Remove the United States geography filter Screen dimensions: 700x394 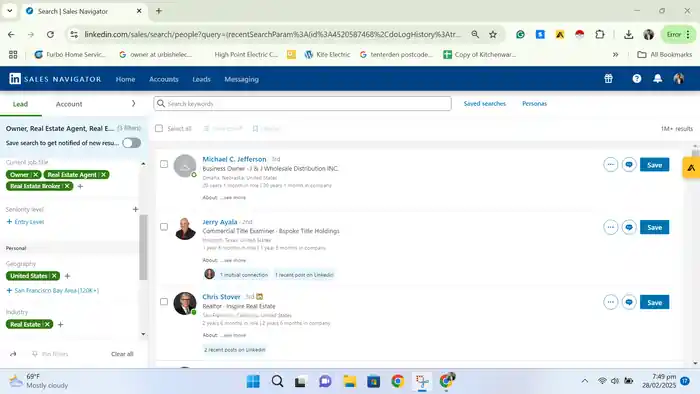(54, 276)
